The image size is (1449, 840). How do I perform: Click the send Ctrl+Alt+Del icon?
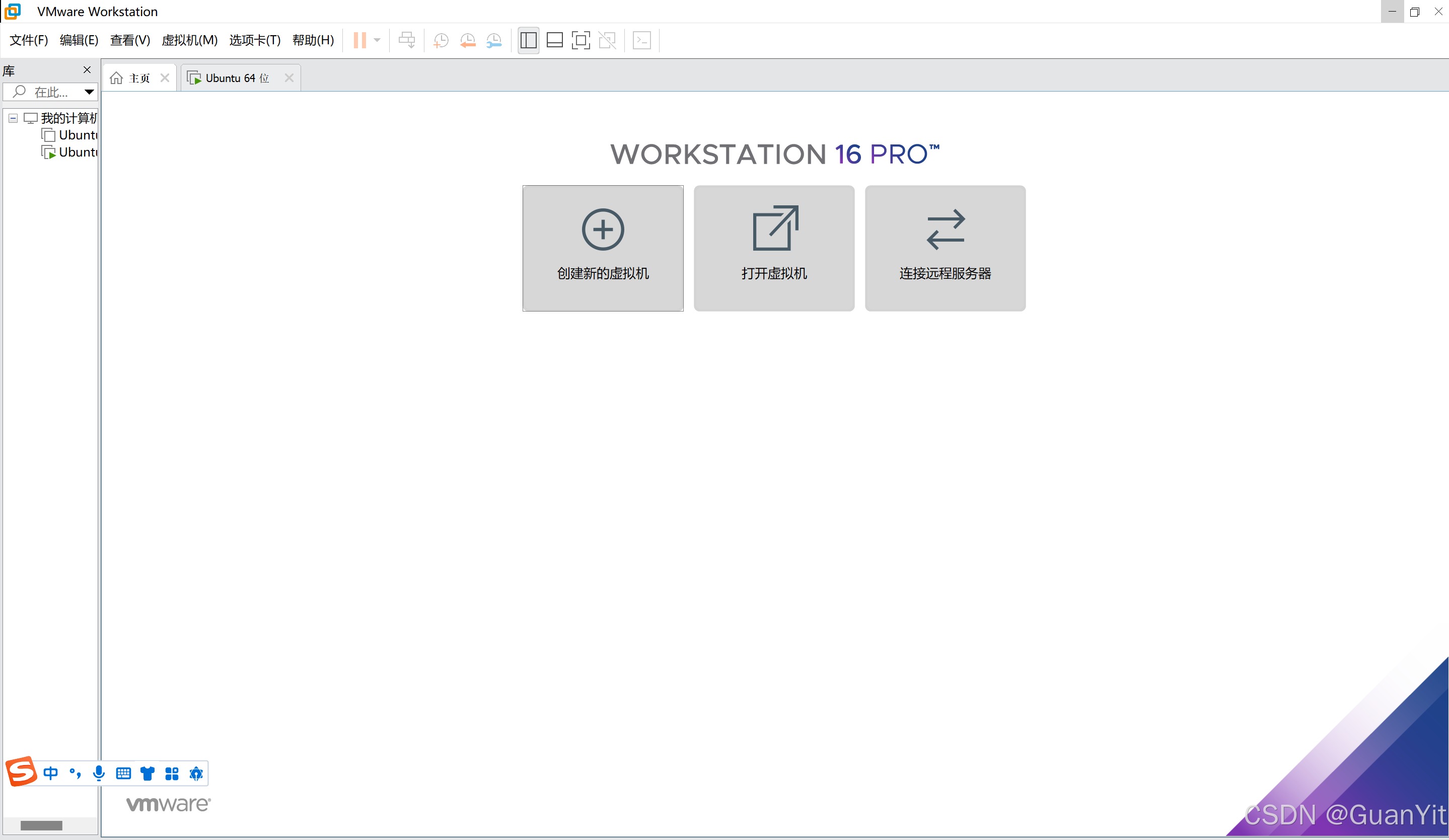coord(406,40)
